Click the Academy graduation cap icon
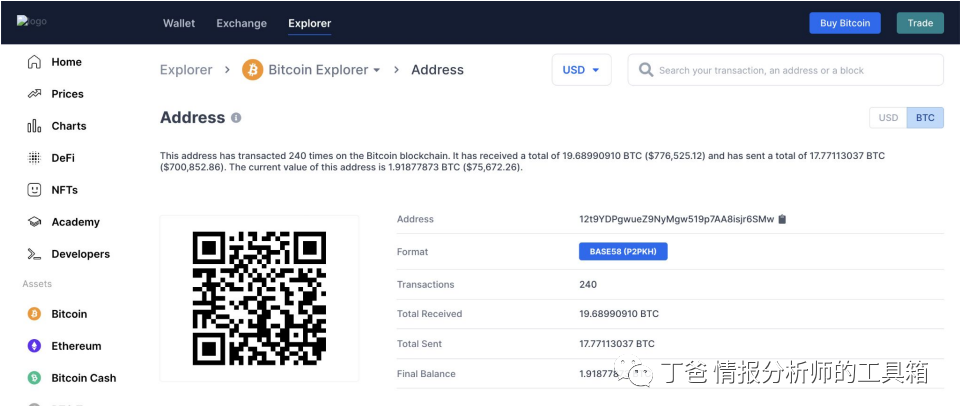This screenshot has height=415, width=960. (34, 222)
